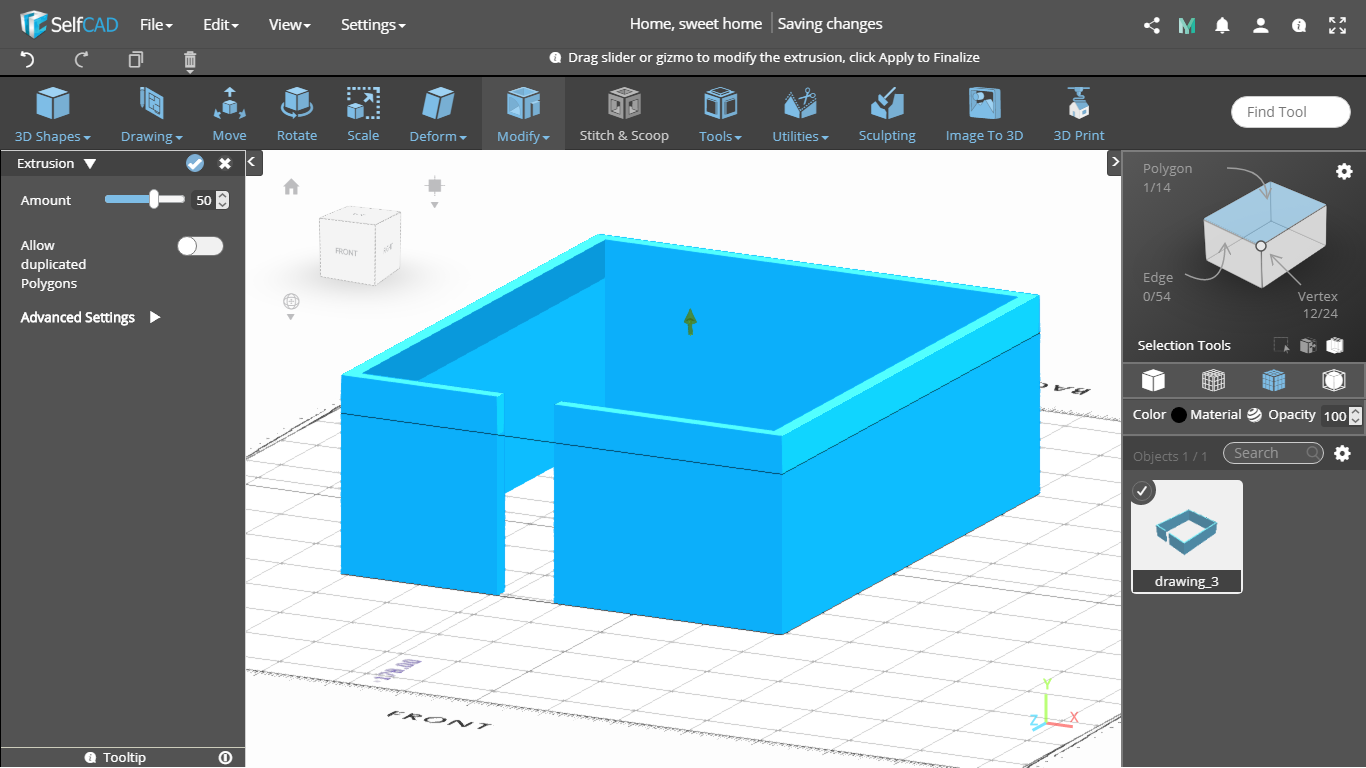Viewport: 1366px width, 768px height.
Task: Switch to solid render mode
Action: coord(1153,380)
